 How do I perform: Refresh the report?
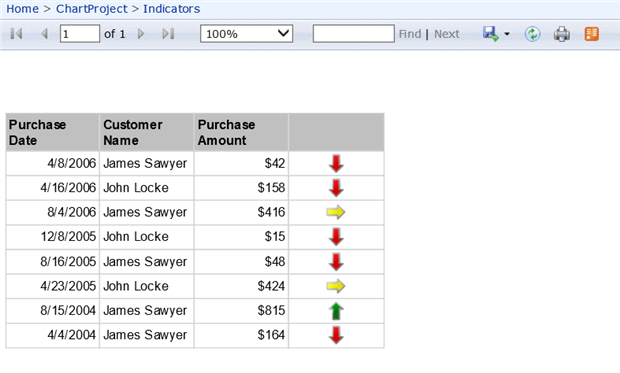[532, 34]
